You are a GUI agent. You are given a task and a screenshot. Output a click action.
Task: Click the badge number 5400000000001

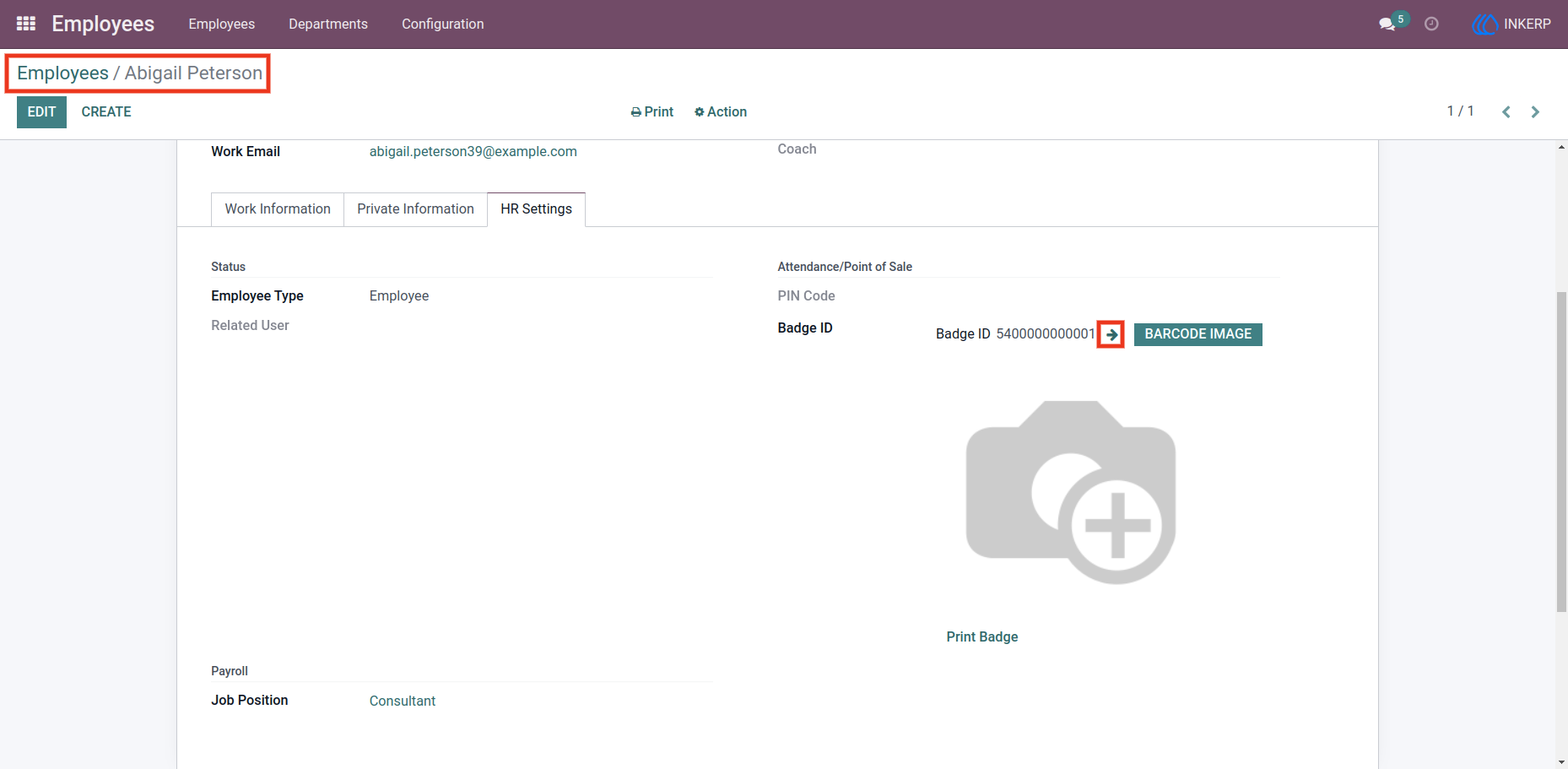1046,333
